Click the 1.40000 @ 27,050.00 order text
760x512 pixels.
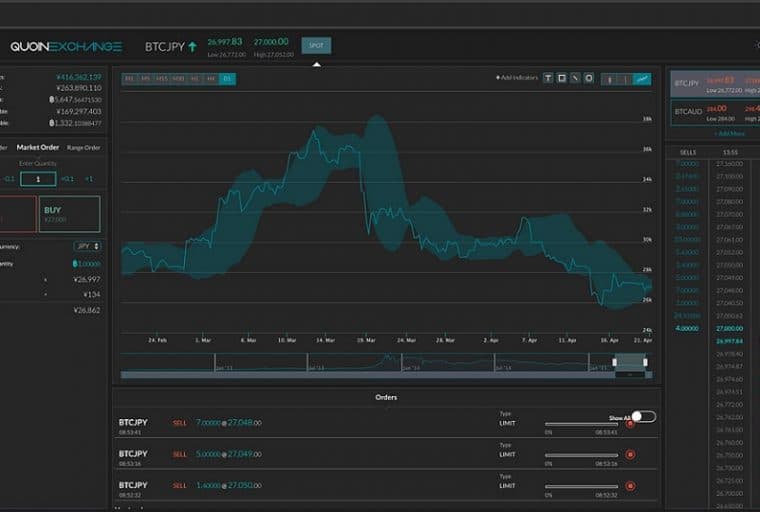(x=228, y=485)
